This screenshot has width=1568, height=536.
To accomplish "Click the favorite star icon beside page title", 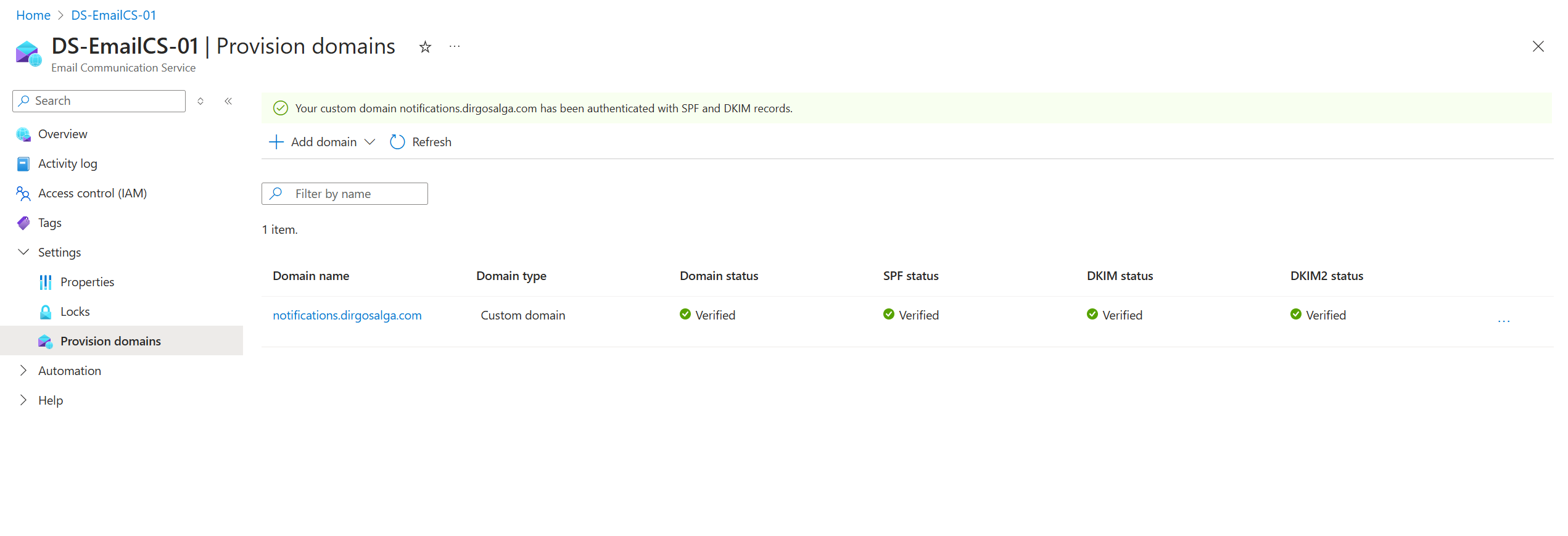I will (x=425, y=47).
